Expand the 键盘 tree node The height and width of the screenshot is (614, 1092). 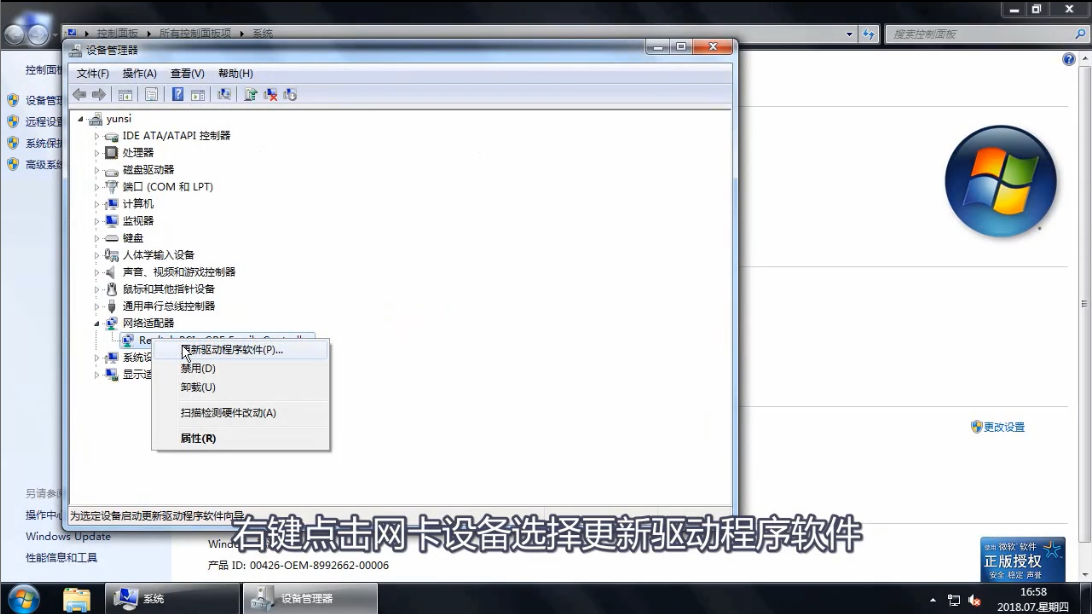coord(97,239)
